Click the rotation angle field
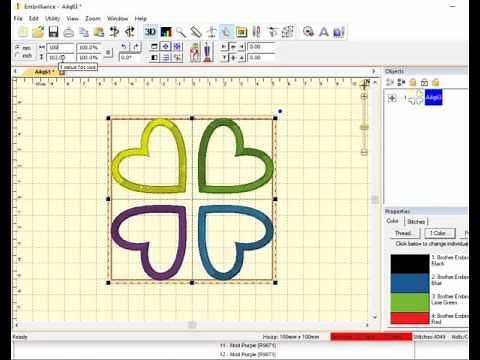 130,57
